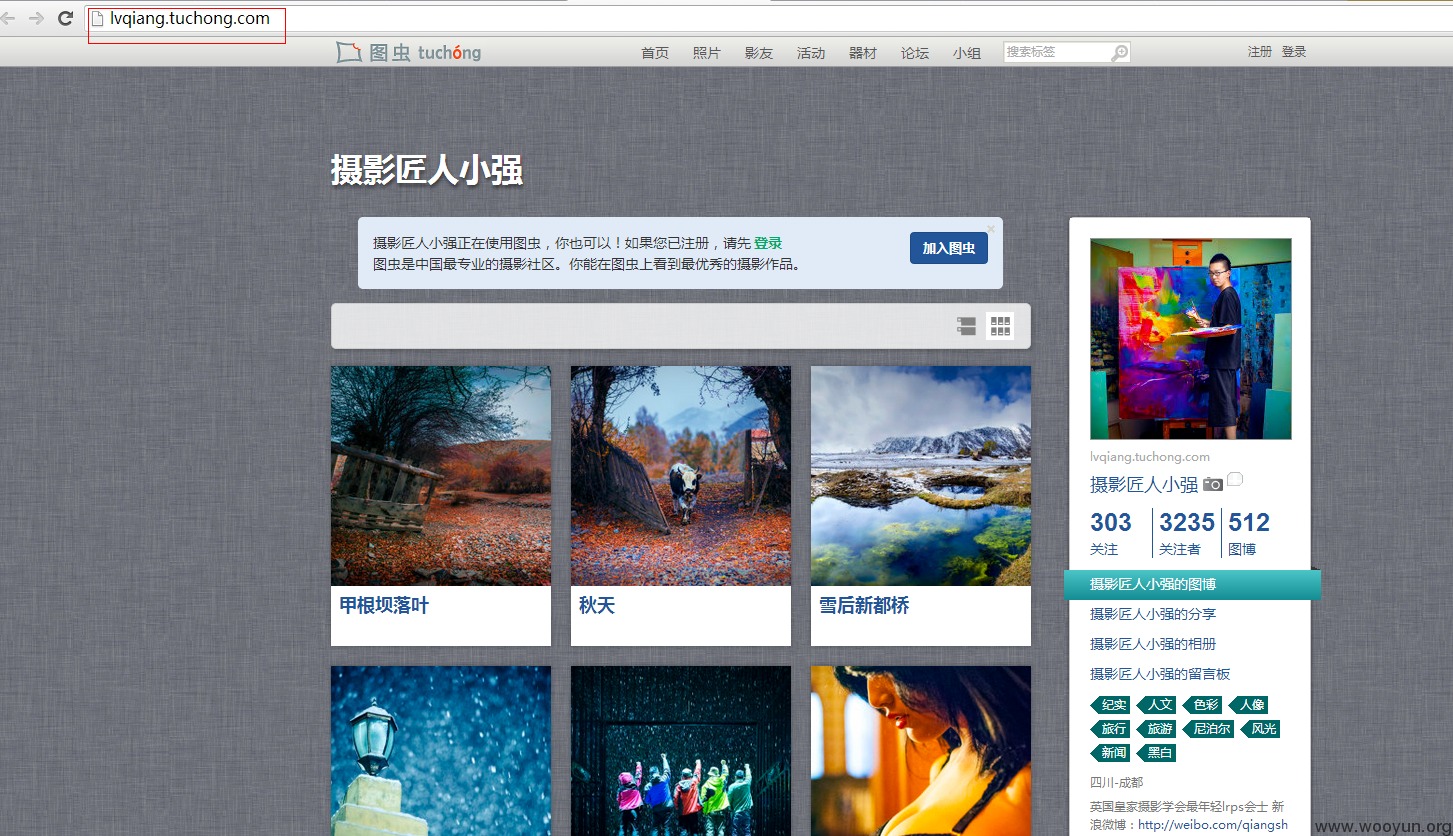This screenshot has height=836, width=1453.
Task: Click the 加入图虫 button
Action: coord(949,248)
